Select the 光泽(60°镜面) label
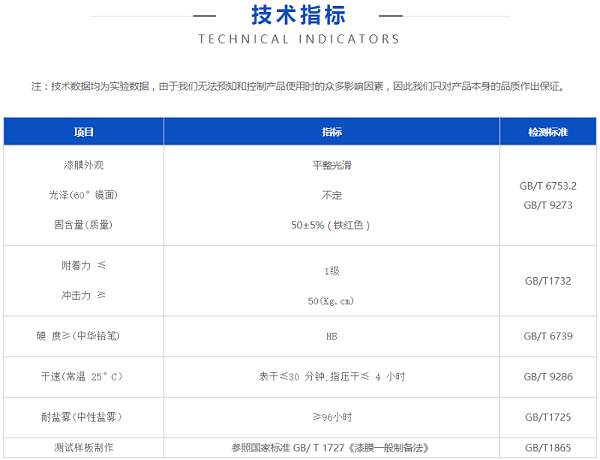 pyautogui.click(x=83, y=195)
